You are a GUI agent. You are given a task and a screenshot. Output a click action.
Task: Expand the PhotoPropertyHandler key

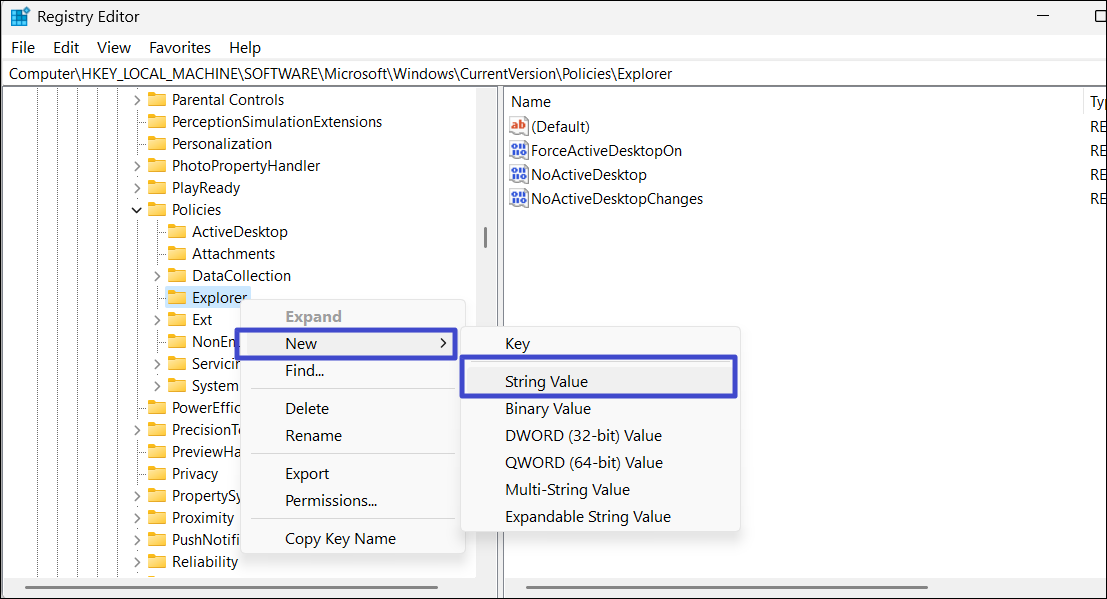(137, 166)
